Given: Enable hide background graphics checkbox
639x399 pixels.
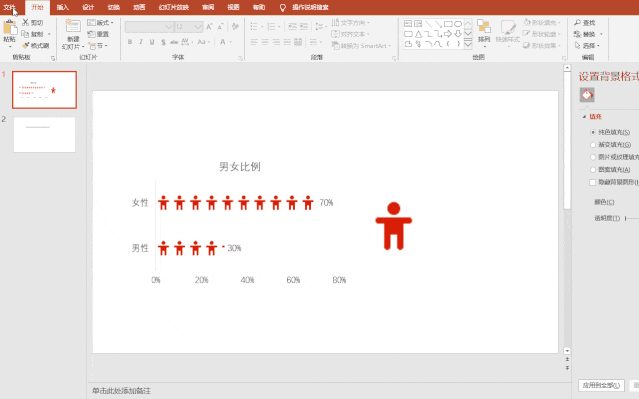Looking at the screenshot, I should (x=593, y=183).
